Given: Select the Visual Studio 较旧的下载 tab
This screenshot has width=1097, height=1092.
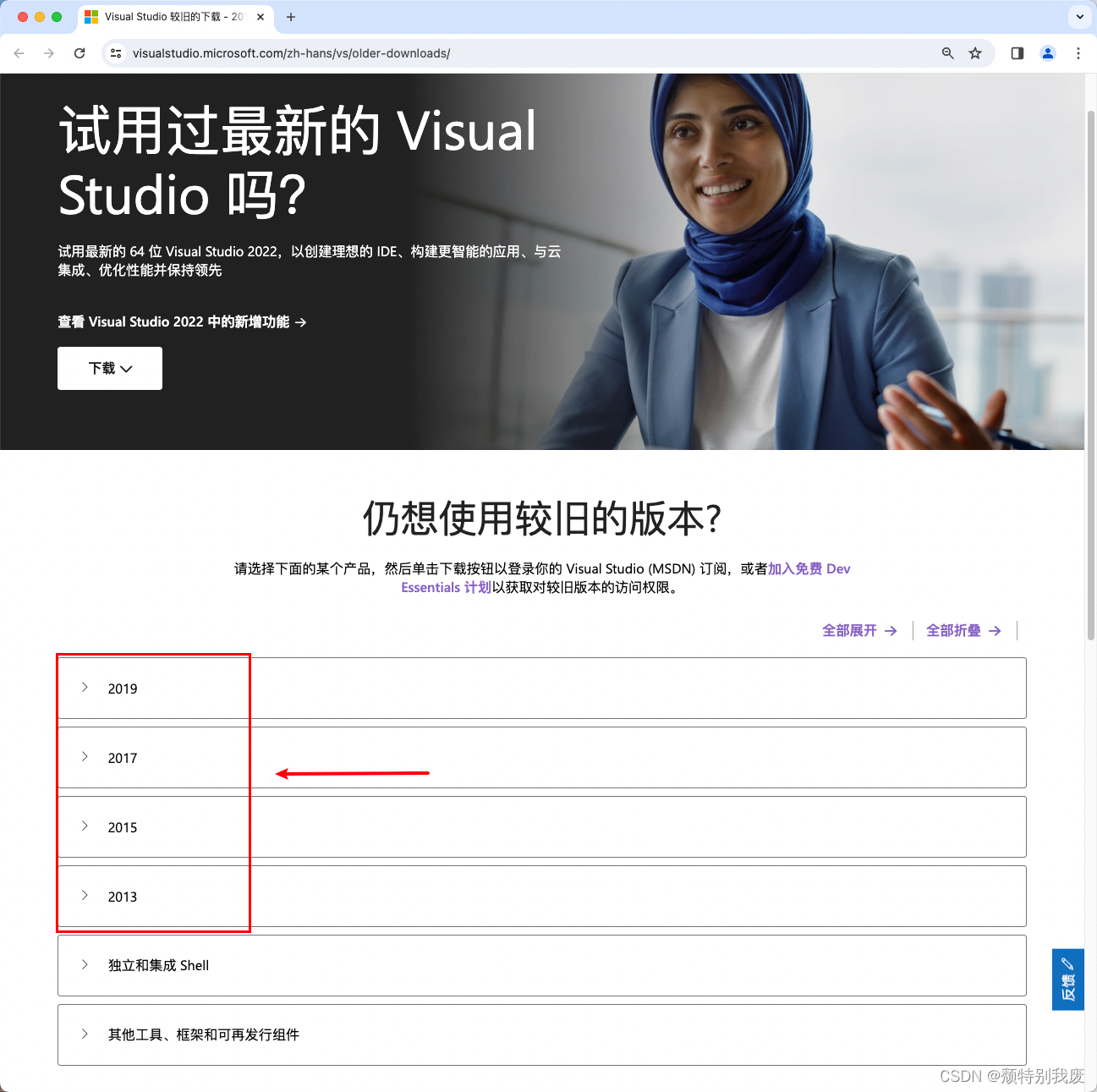Looking at the screenshot, I should pos(169,17).
